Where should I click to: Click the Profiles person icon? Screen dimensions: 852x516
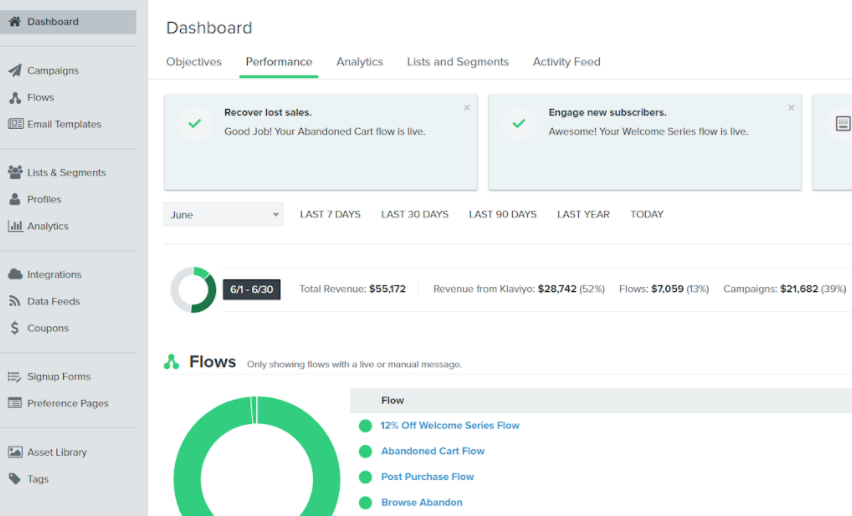15,199
